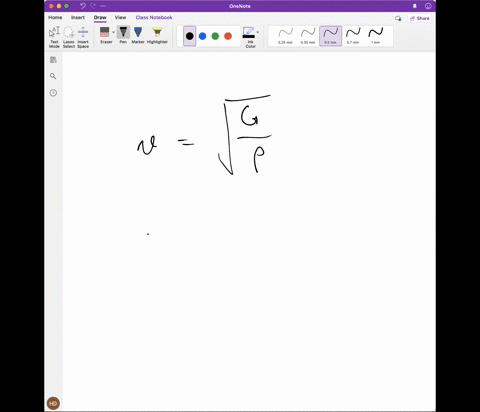Click the Redo arrow in title bar
480x412 pixels.
[x=93, y=6]
